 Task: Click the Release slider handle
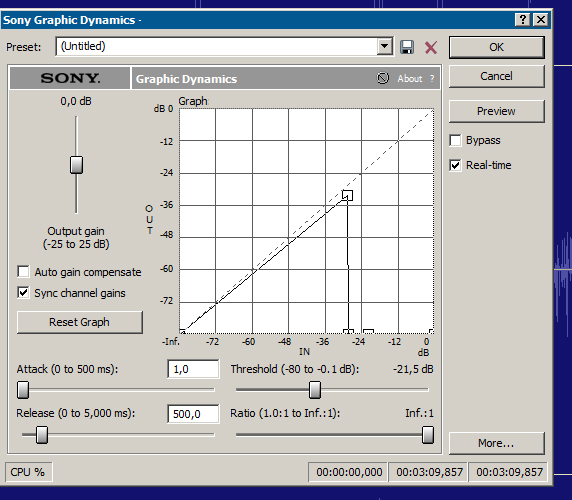tap(42, 435)
